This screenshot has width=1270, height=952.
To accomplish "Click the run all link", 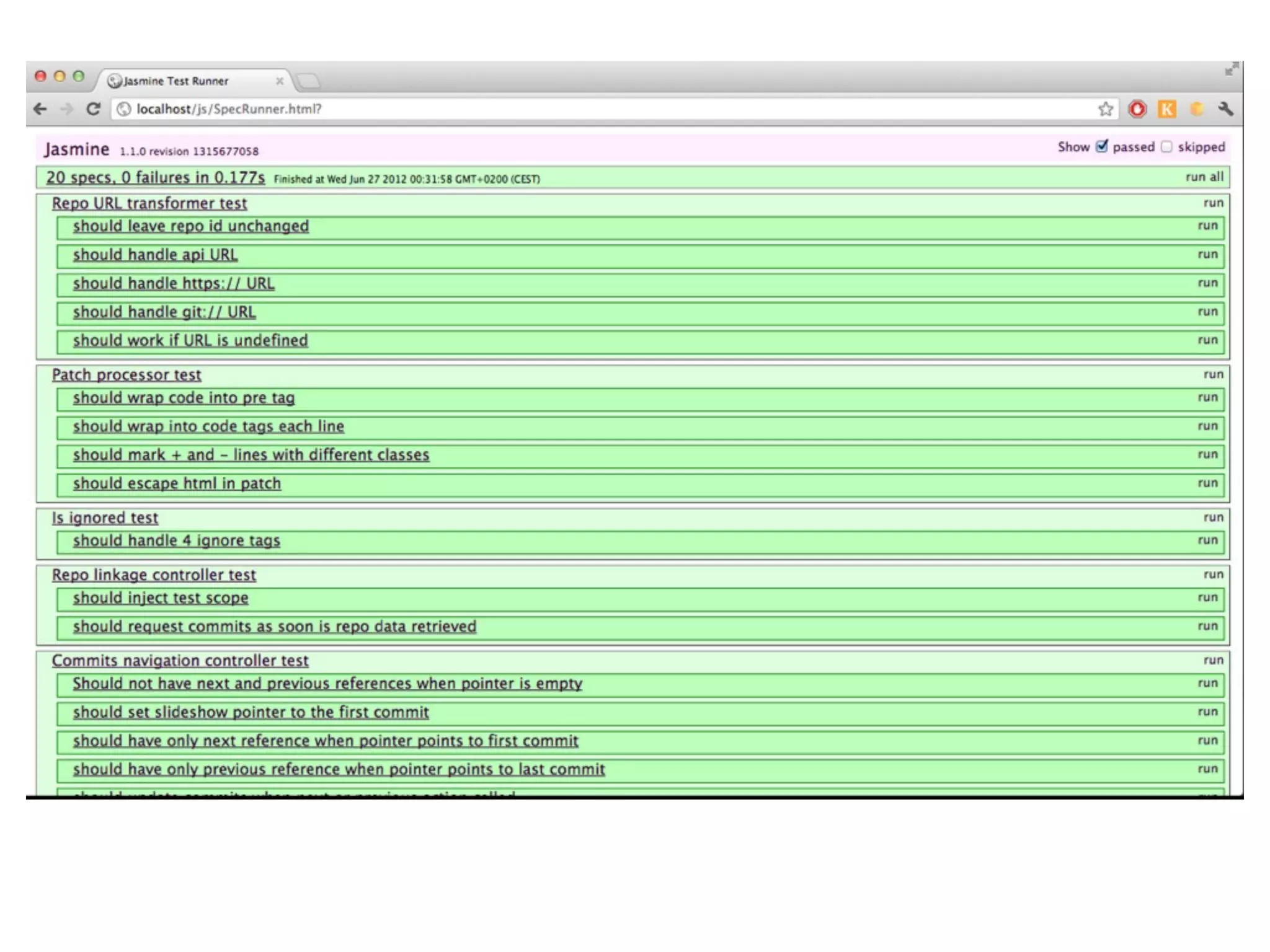I will 1204,177.
